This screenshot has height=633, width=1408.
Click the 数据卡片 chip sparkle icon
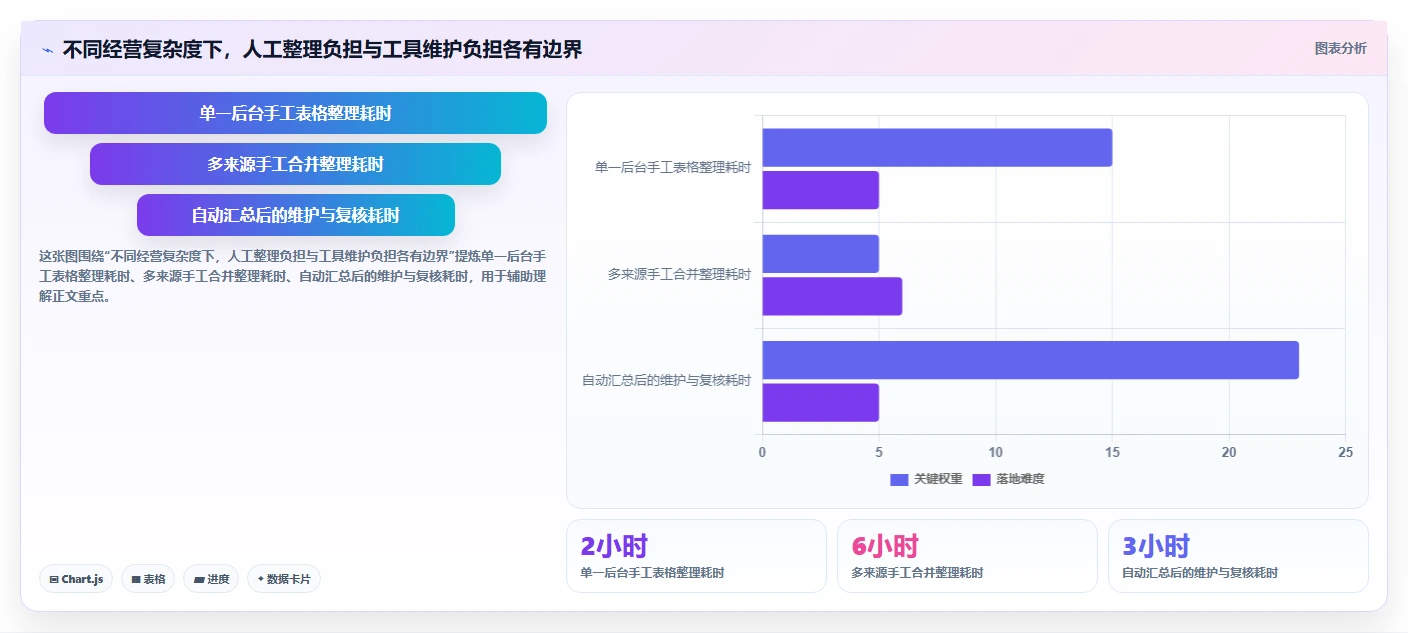tap(261, 579)
